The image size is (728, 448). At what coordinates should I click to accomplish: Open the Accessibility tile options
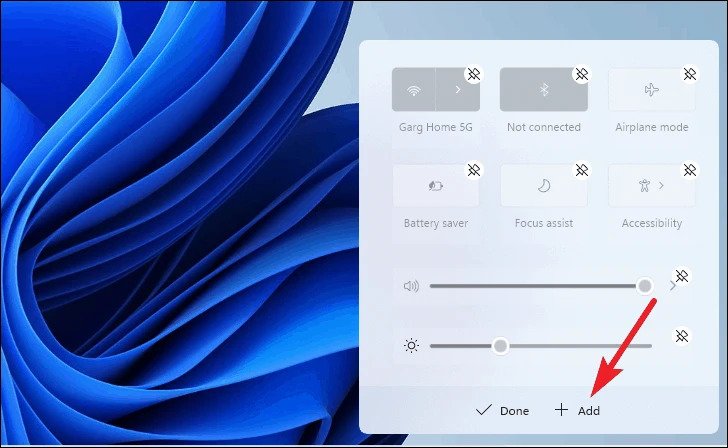(x=652, y=186)
